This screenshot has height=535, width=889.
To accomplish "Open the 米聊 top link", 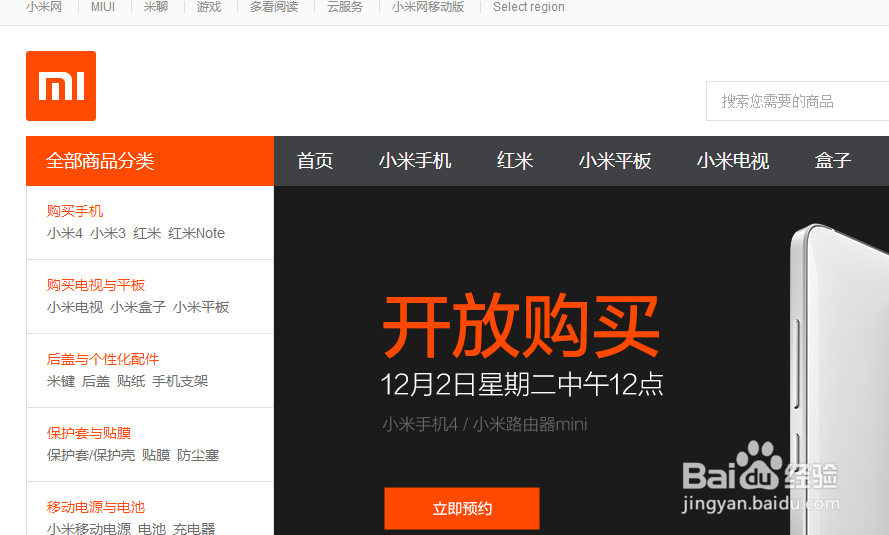I will pyautogui.click(x=155, y=7).
